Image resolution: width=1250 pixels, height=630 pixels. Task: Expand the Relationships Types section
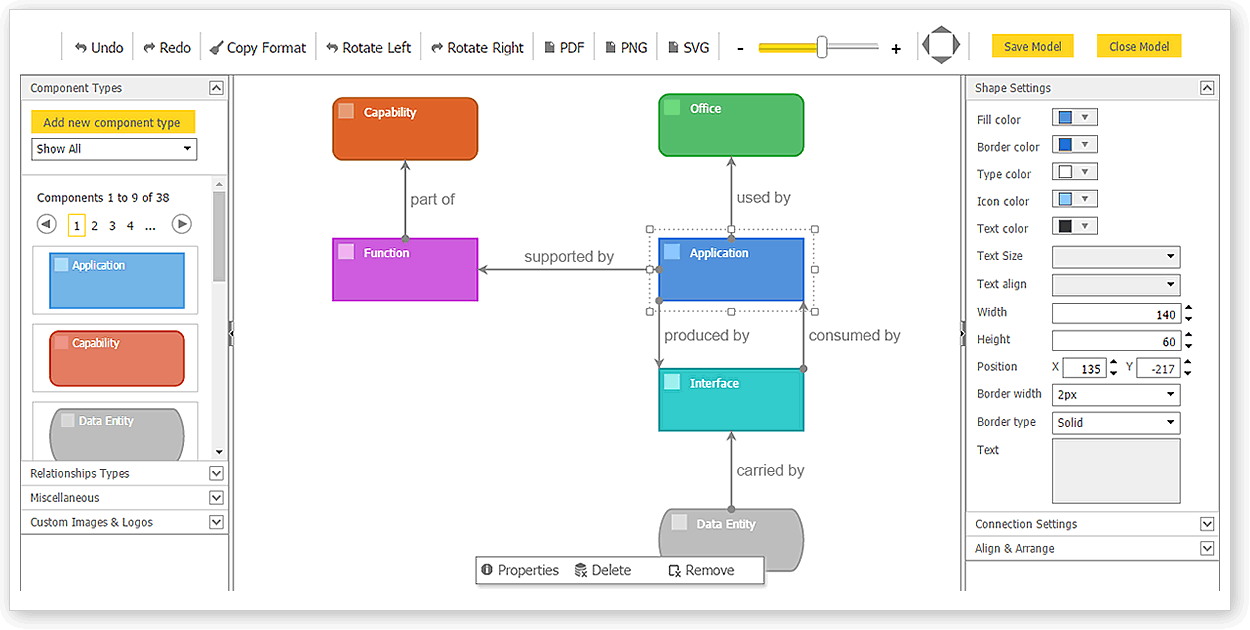pyautogui.click(x=216, y=473)
